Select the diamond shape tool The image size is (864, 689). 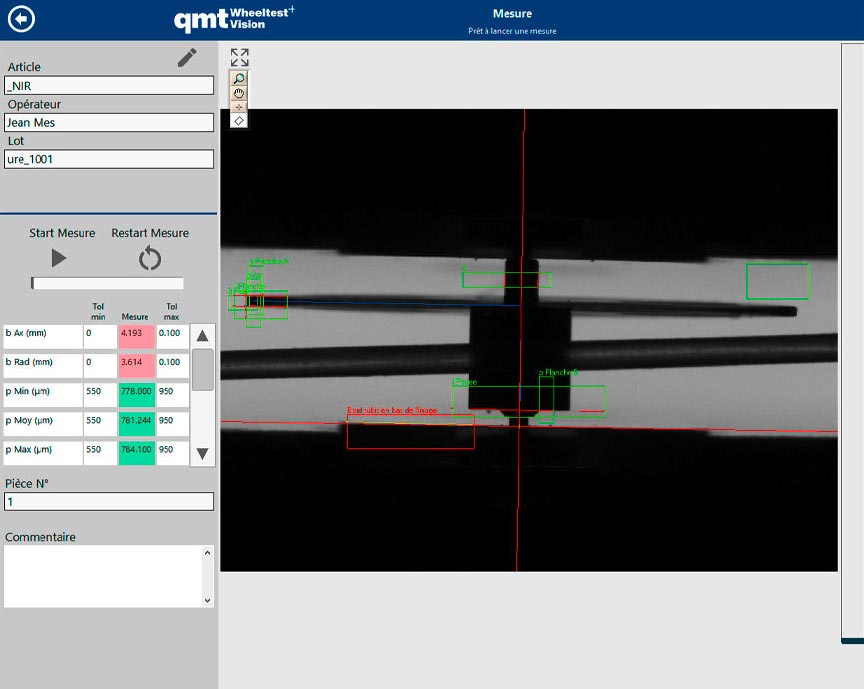(x=239, y=120)
